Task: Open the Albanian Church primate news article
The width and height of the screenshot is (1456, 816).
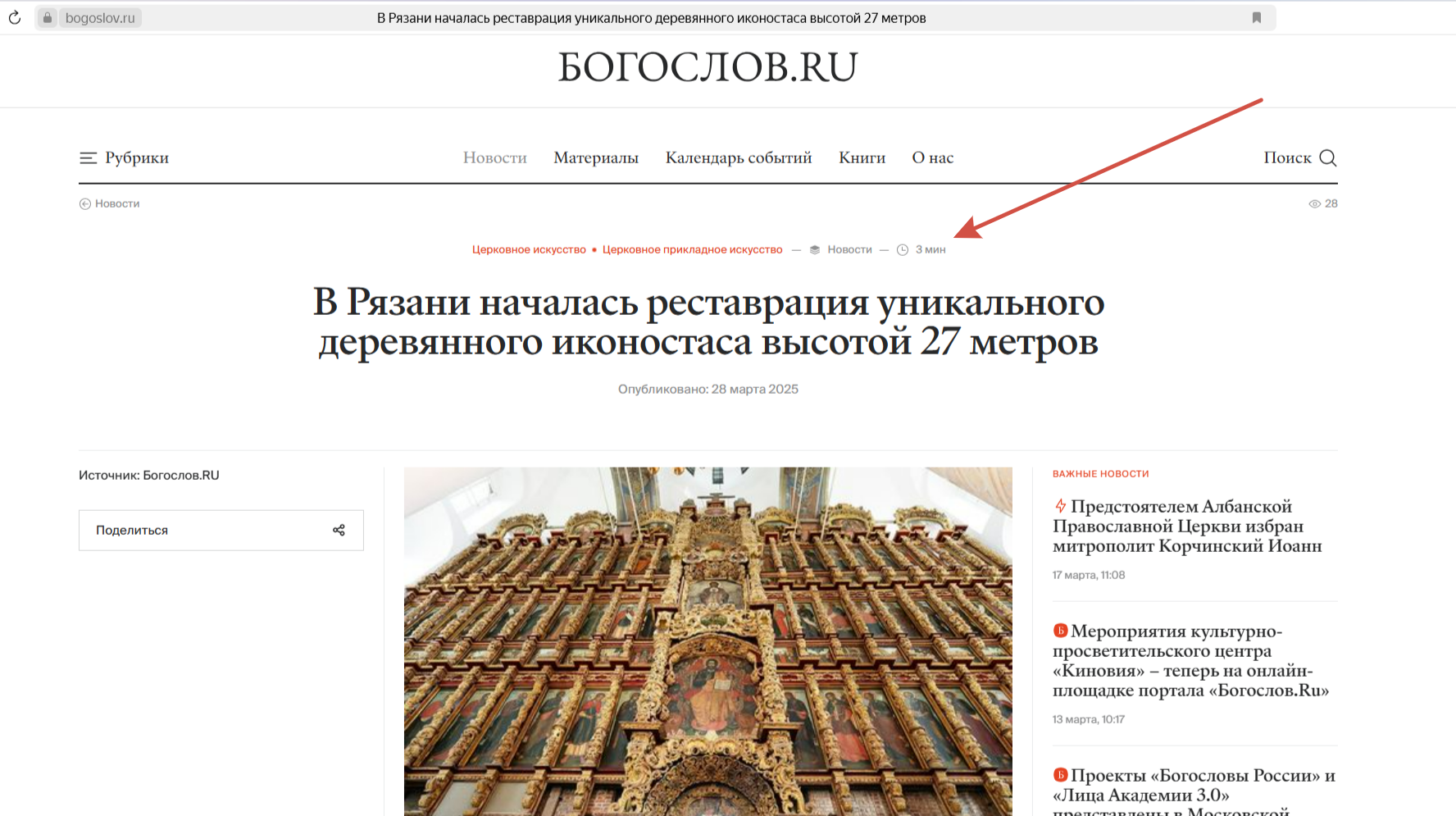Action: 1187,526
